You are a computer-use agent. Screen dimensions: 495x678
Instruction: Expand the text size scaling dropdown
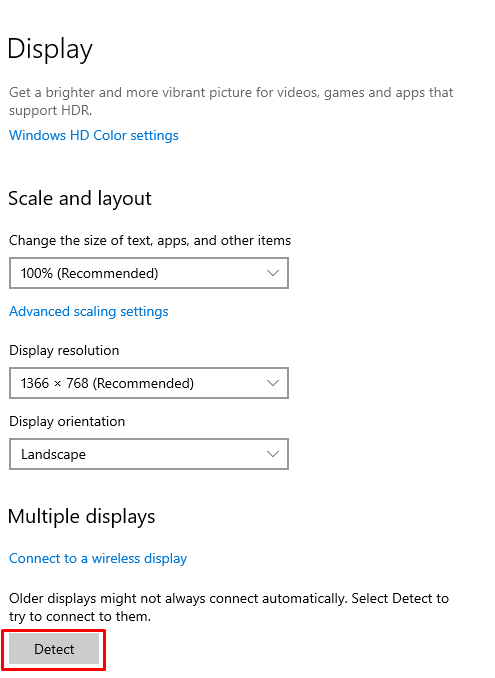(149, 273)
